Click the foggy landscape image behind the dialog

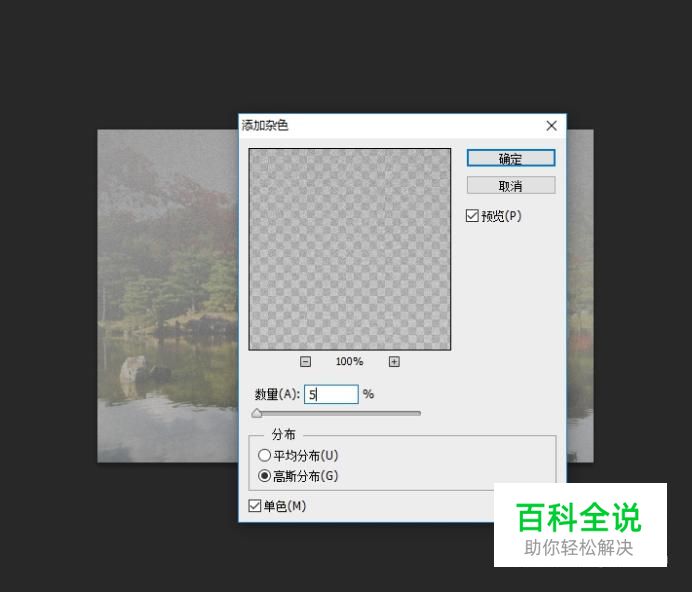pyautogui.click(x=168, y=296)
